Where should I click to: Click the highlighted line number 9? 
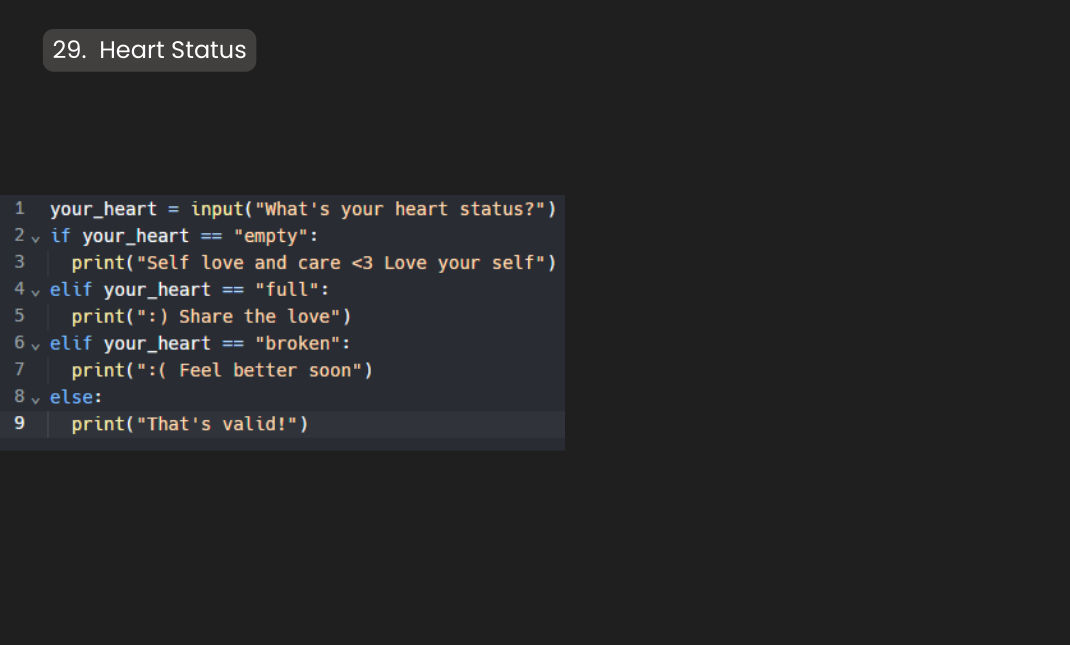(x=19, y=424)
